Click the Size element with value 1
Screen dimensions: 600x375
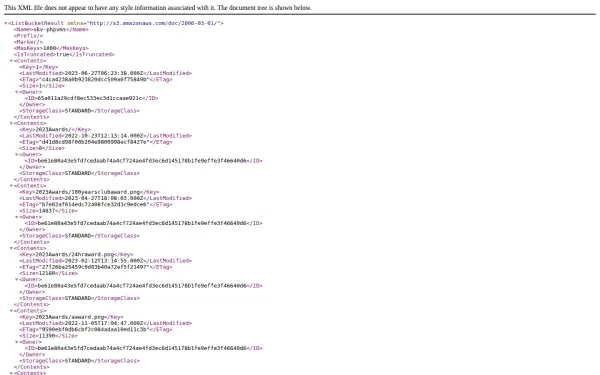[x=42, y=86]
